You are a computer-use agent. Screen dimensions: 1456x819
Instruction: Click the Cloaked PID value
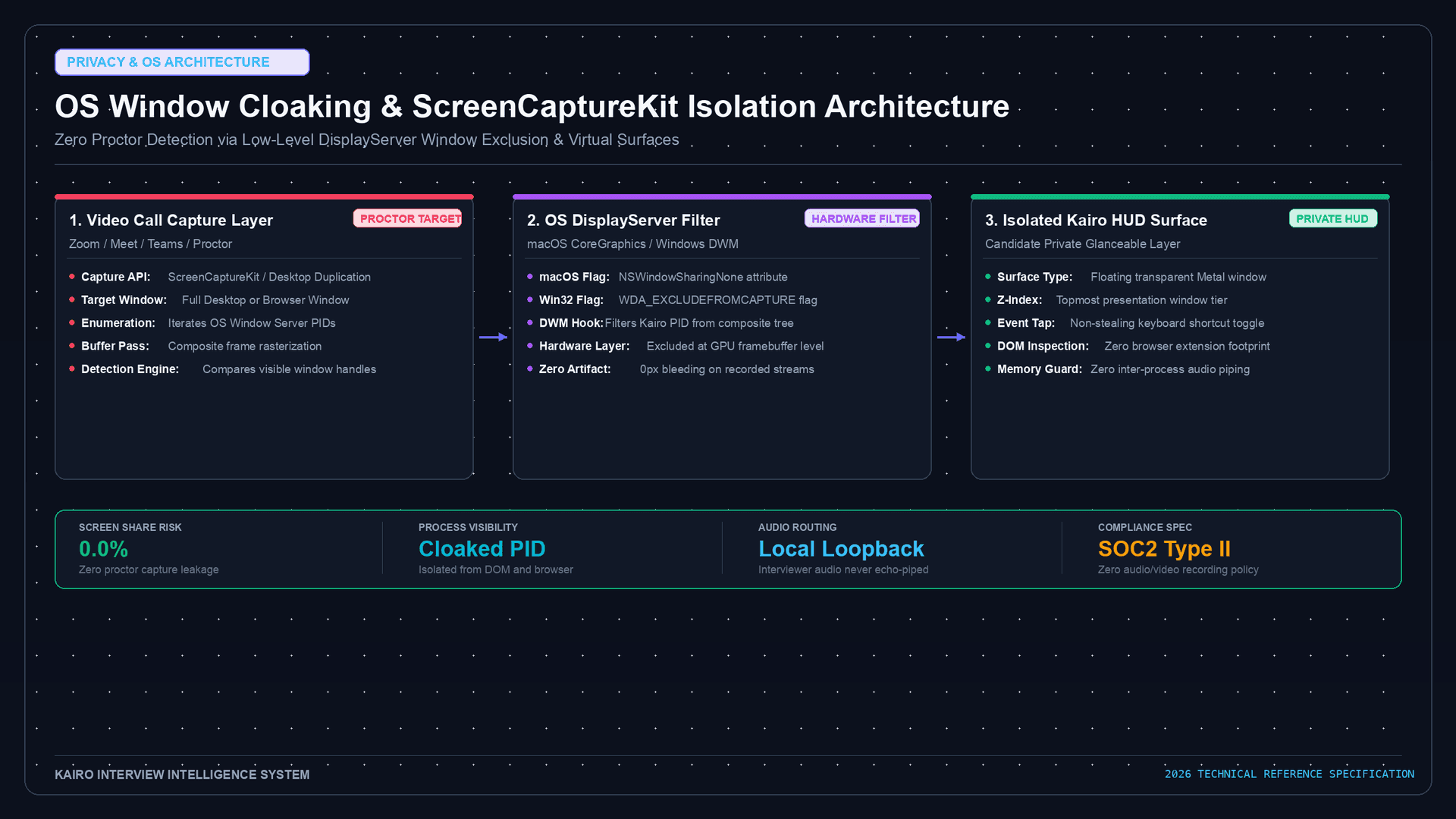click(482, 549)
